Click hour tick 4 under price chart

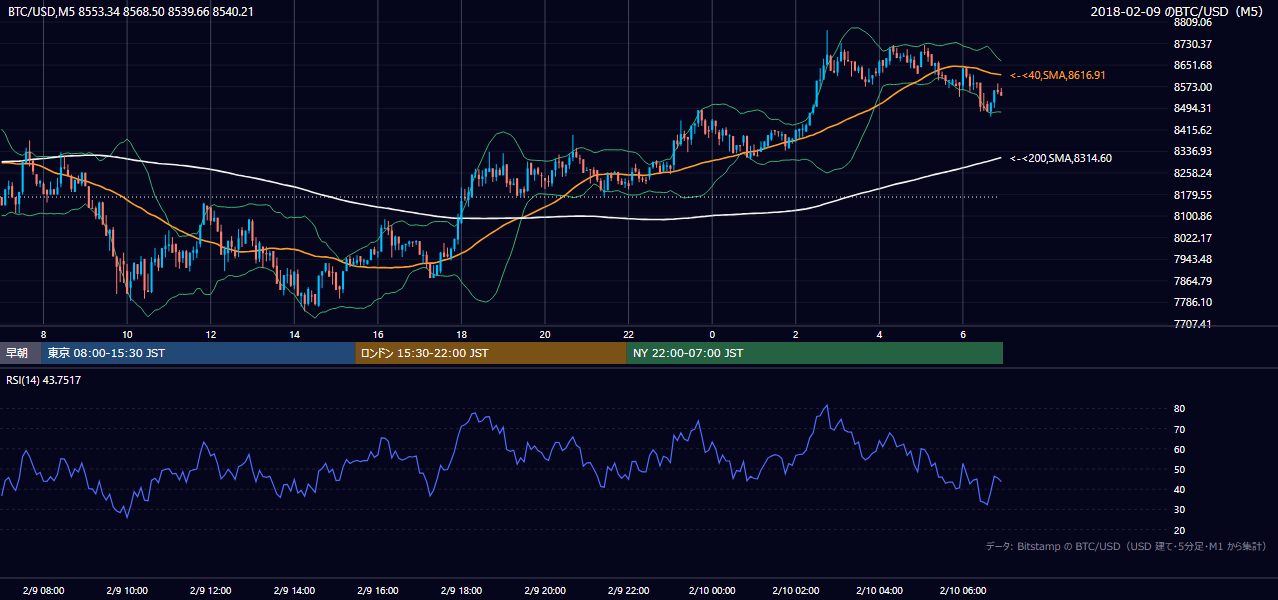pos(879,334)
